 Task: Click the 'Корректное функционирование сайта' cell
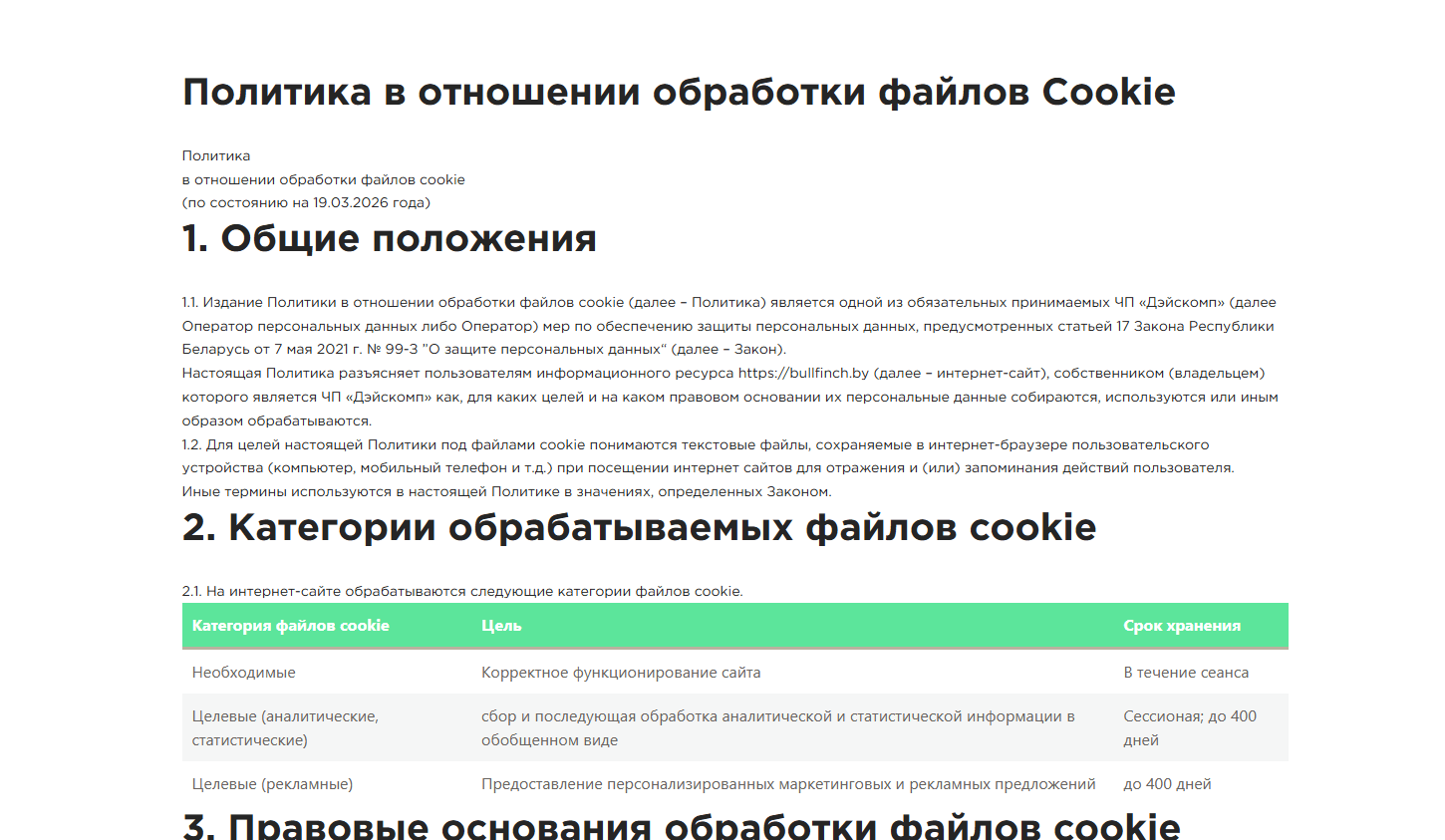point(620,673)
